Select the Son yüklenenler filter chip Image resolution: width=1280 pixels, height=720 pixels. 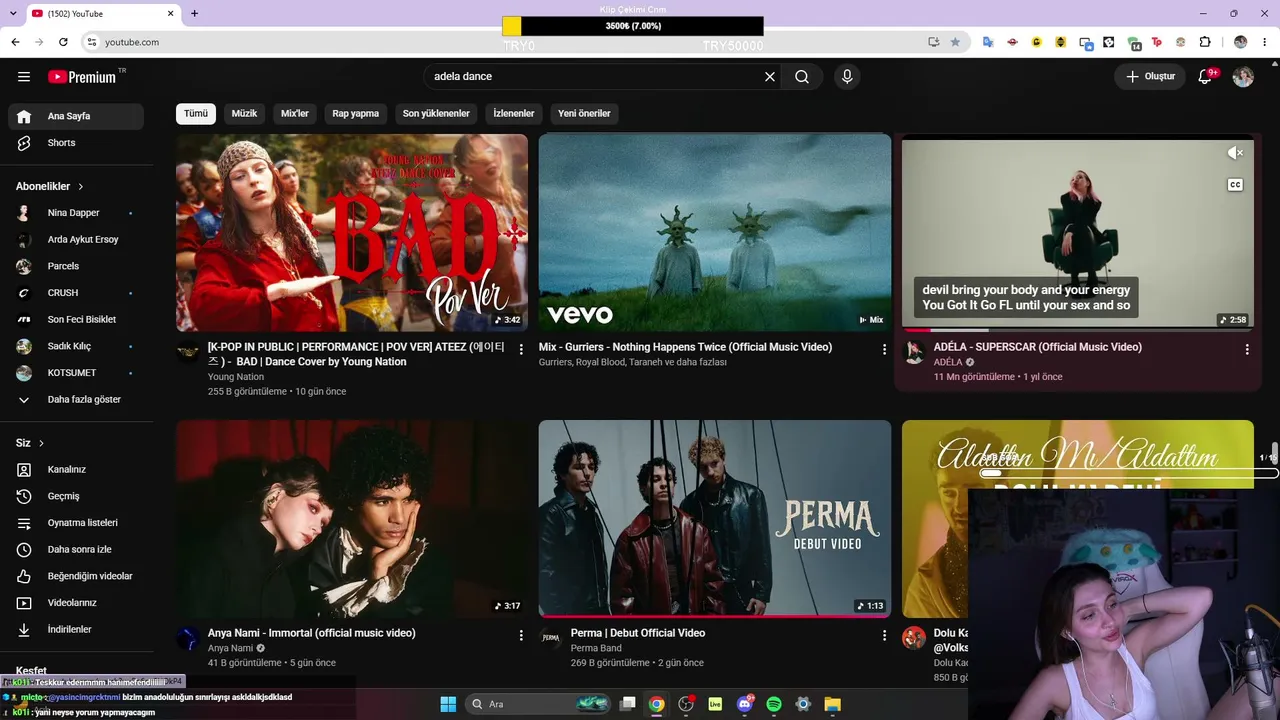coord(436,114)
